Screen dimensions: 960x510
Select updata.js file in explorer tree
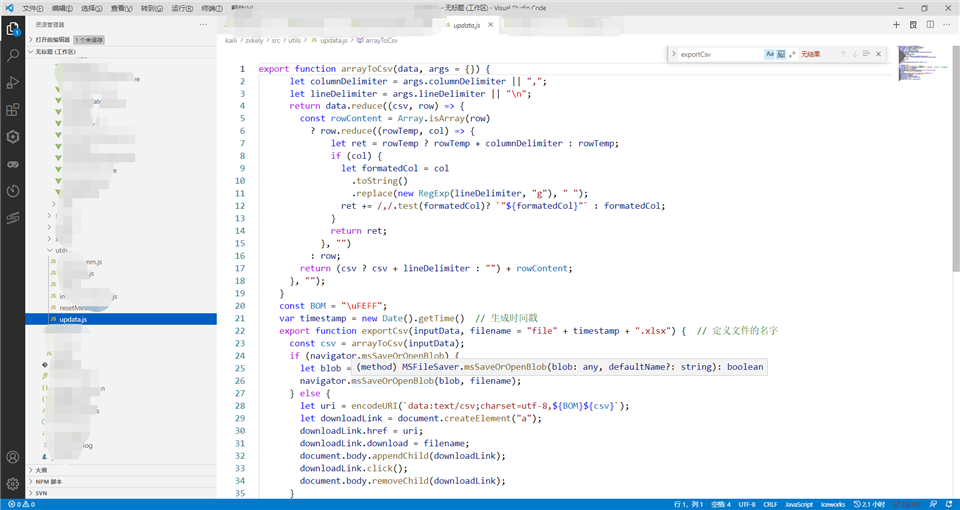pyautogui.click(x=121, y=319)
